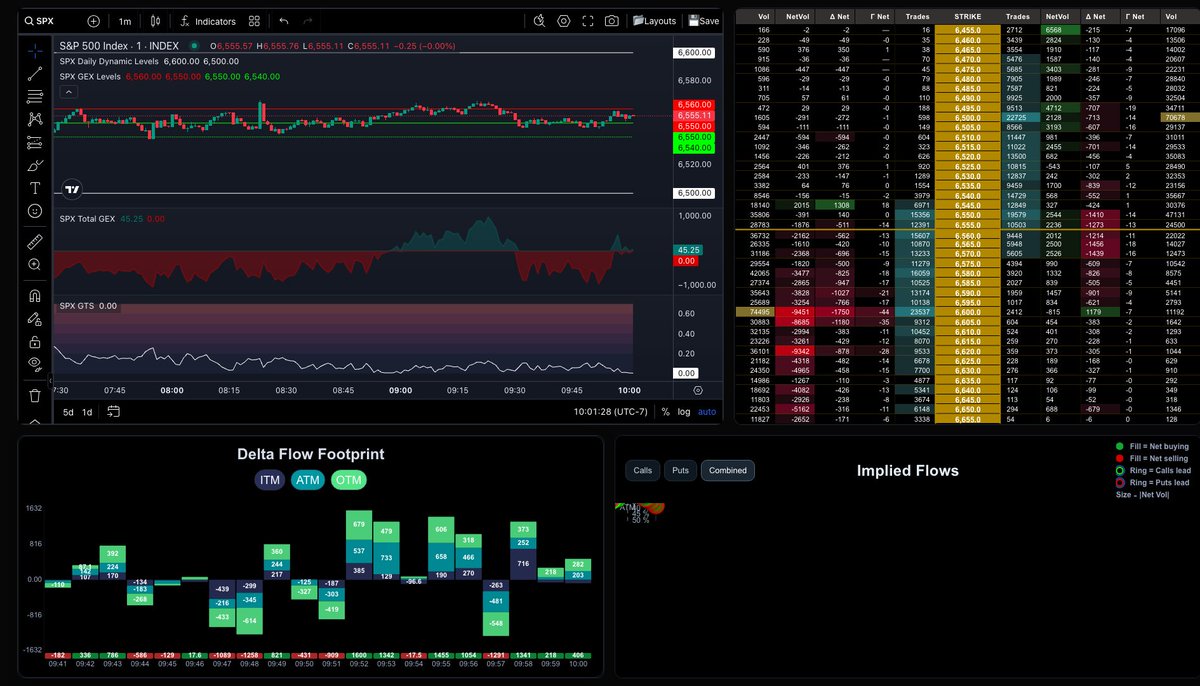Click the compare symbol plus icon
This screenshot has height=686, width=1200.
[93, 21]
